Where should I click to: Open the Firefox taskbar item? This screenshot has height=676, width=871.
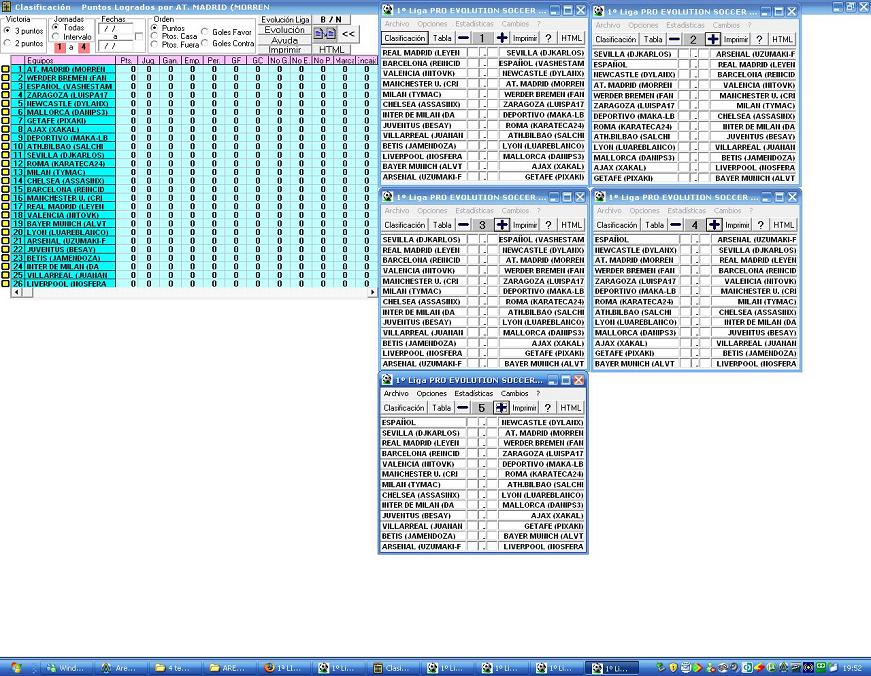pos(285,668)
